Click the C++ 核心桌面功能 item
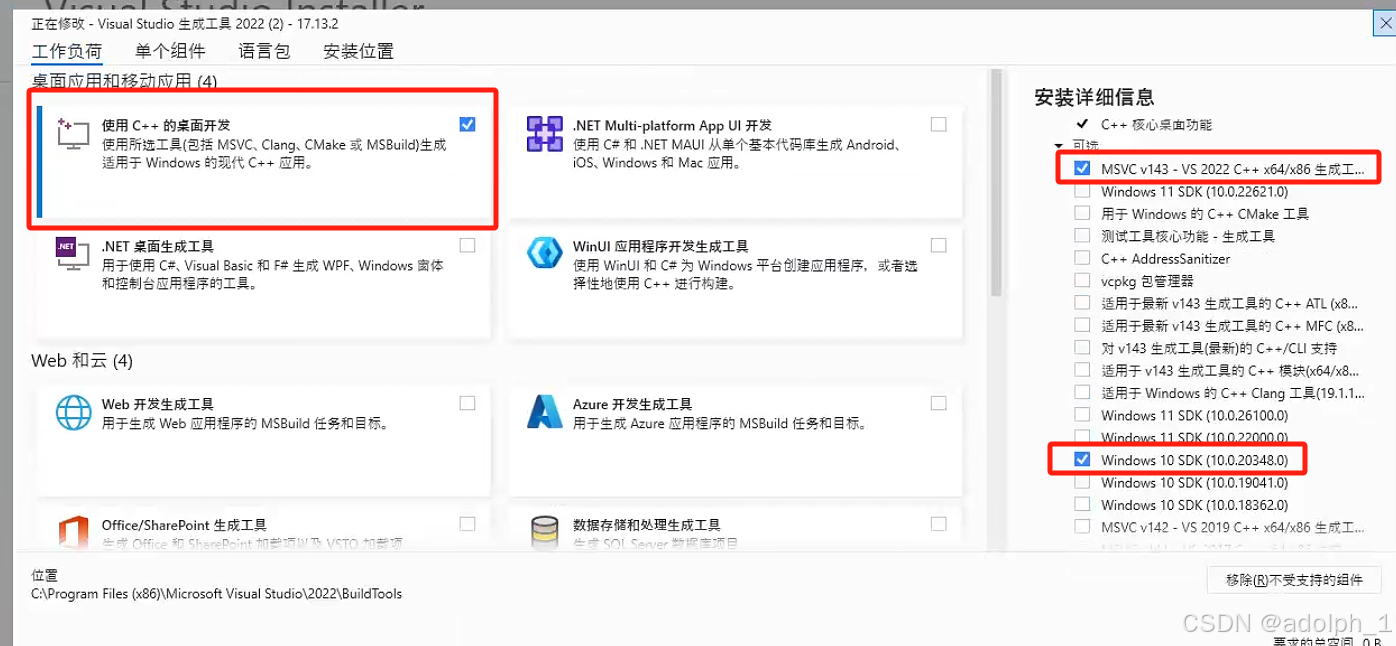1396x646 pixels. click(x=1156, y=124)
